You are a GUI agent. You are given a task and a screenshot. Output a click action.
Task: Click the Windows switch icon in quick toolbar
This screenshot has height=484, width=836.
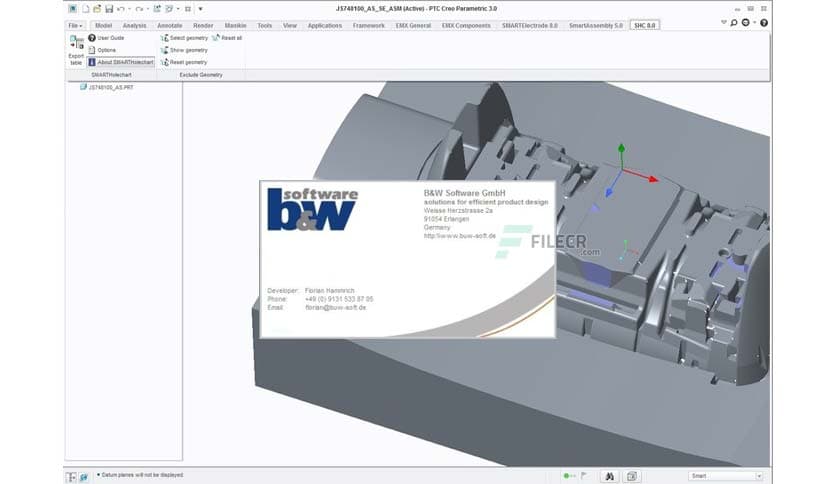point(169,9)
